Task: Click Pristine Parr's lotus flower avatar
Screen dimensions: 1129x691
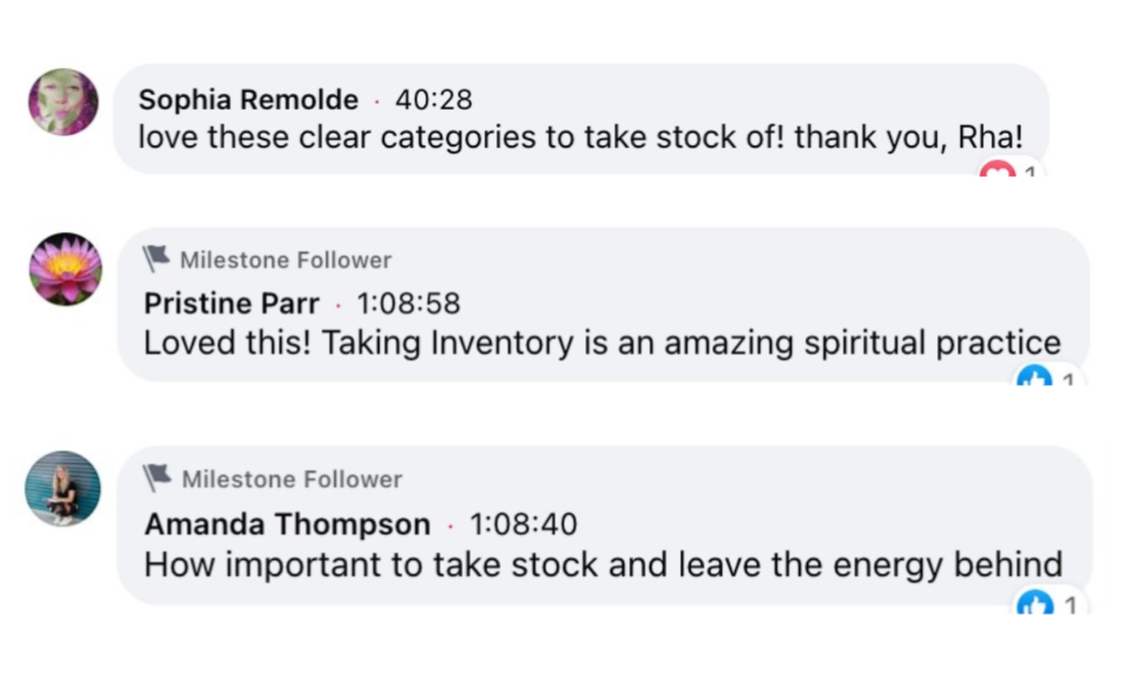Action: tap(65, 269)
